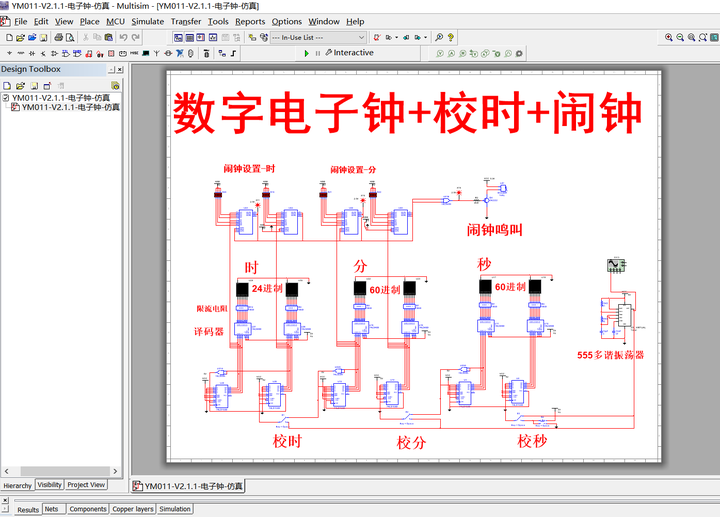This screenshot has height=517, width=720.
Task: Select the oscilloscope instrument on schematic
Action: (616, 265)
